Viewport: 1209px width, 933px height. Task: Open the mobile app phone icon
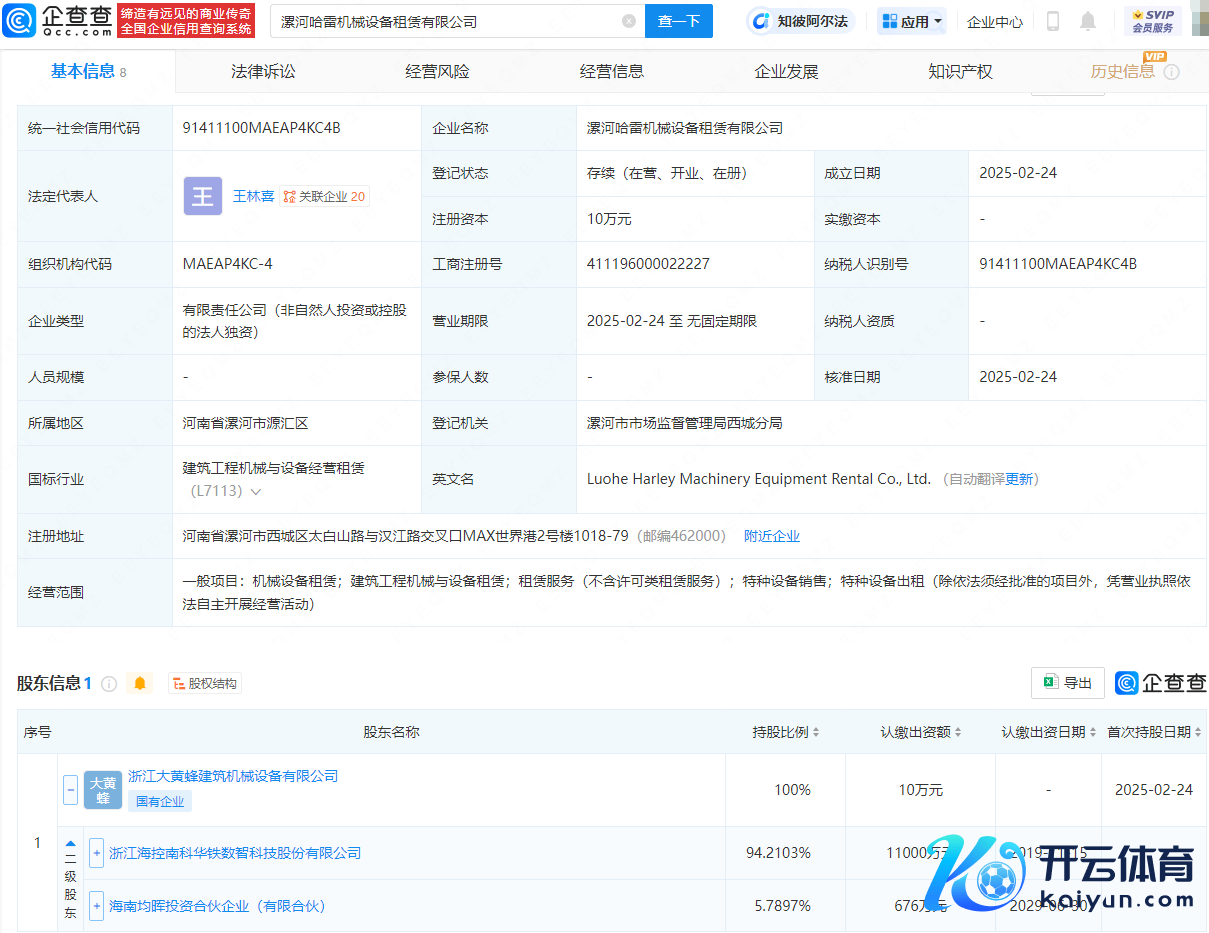pos(1053,21)
